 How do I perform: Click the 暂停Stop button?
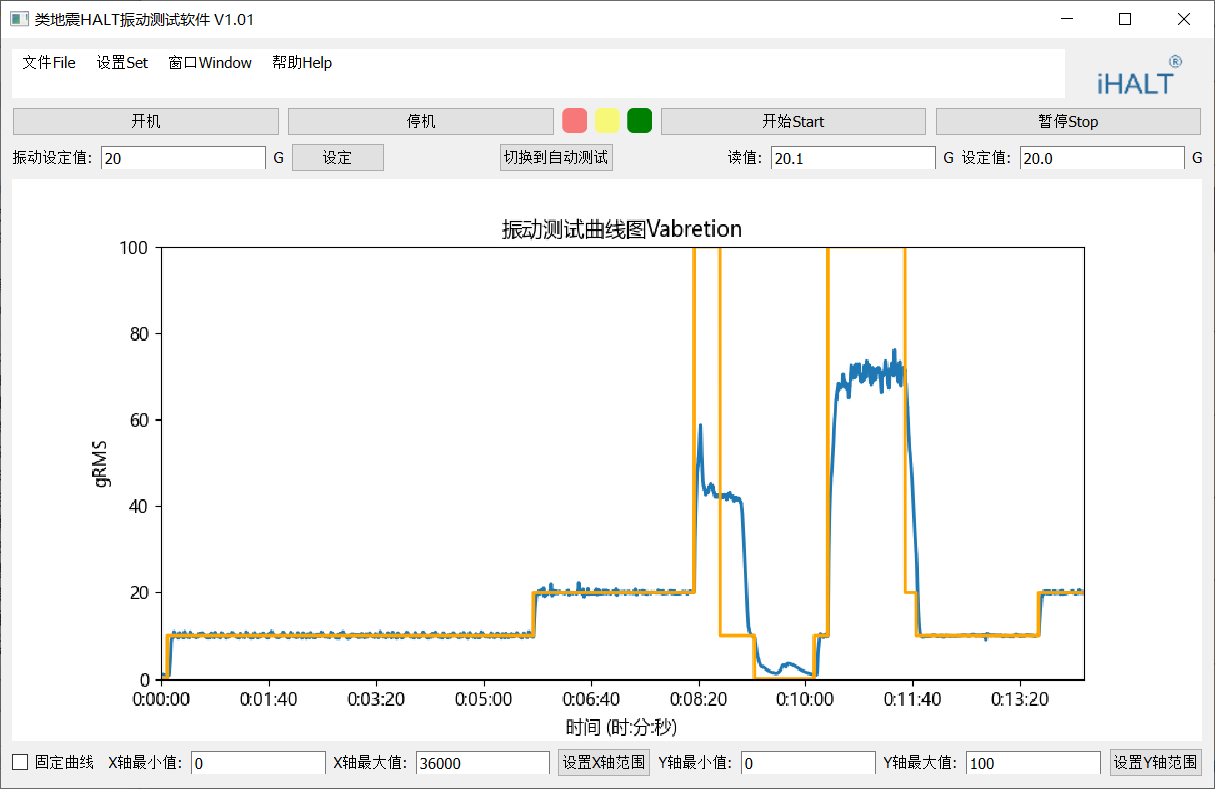coord(1068,121)
